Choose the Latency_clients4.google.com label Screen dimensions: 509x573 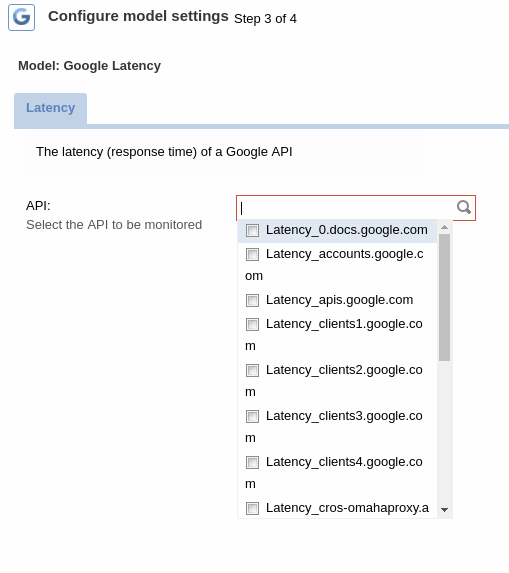pyautogui.click(x=334, y=473)
